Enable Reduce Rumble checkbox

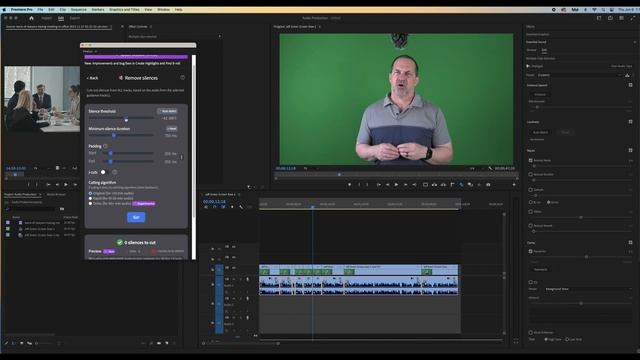pos(531,174)
